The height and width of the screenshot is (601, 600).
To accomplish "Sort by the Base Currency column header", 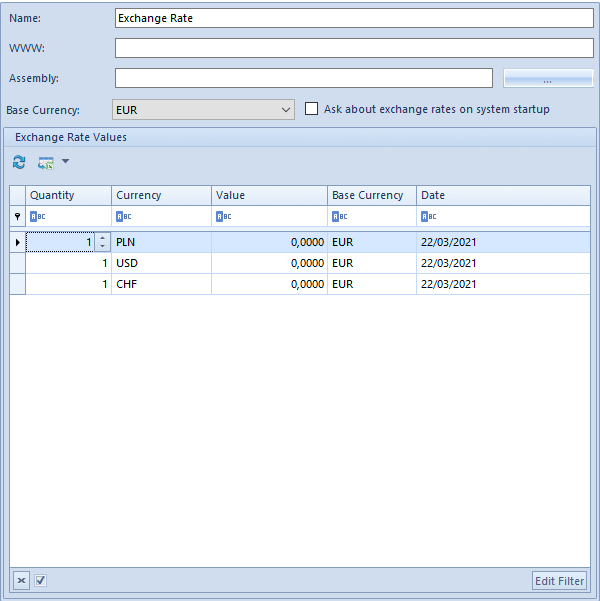I will pyautogui.click(x=372, y=195).
